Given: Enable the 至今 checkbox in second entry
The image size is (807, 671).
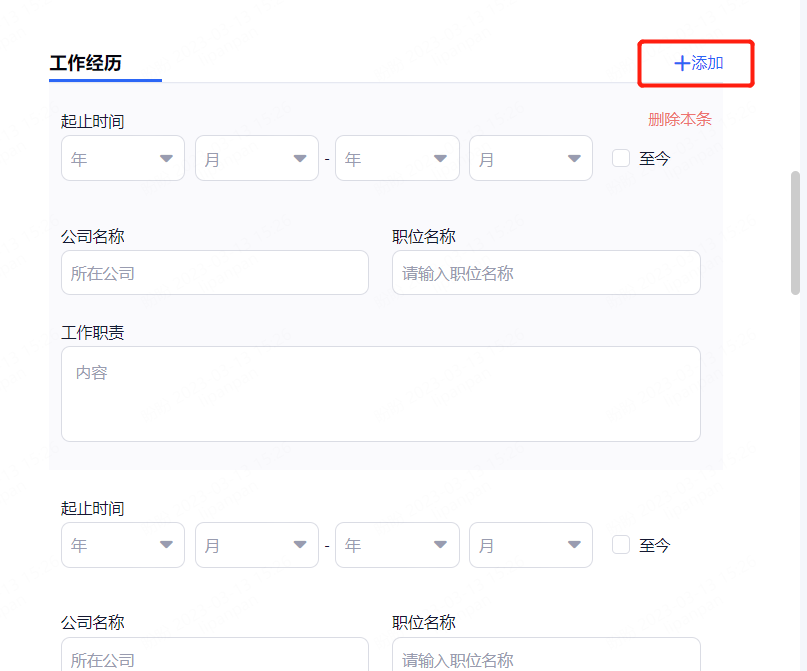Looking at the screenshot, I should point(621,545).
